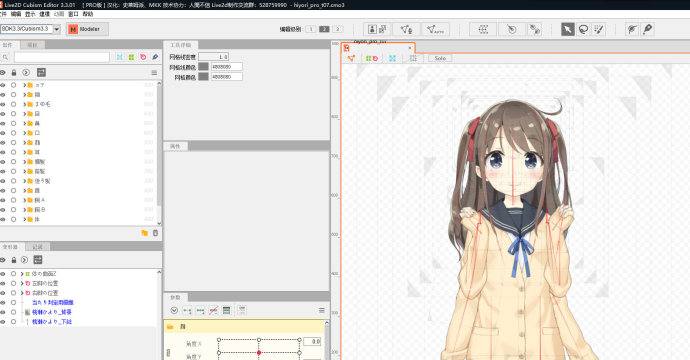The width and height of the screenshot is (690, 360).
Task: Toggle visibility of 腕 A folder
Action: (x=3, y=200)
